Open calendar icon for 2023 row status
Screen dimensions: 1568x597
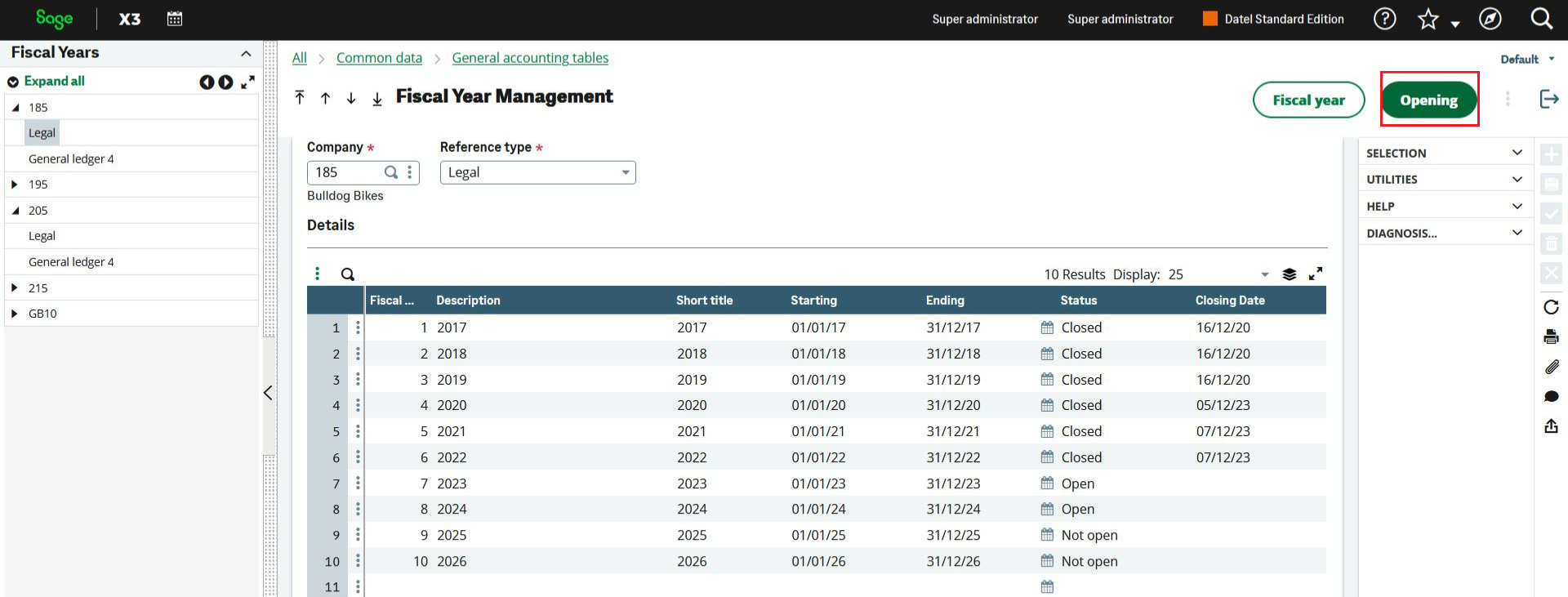pyautogui.click(x=1047, y=483)
